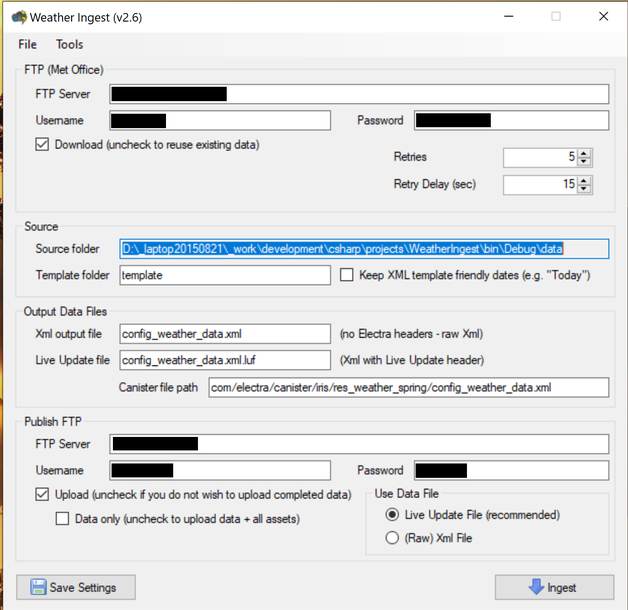The height and width of the screenshot is (610, 628).
Task: Click the Template folder input field
Action: pyautogui.click(x=224, y=275)
